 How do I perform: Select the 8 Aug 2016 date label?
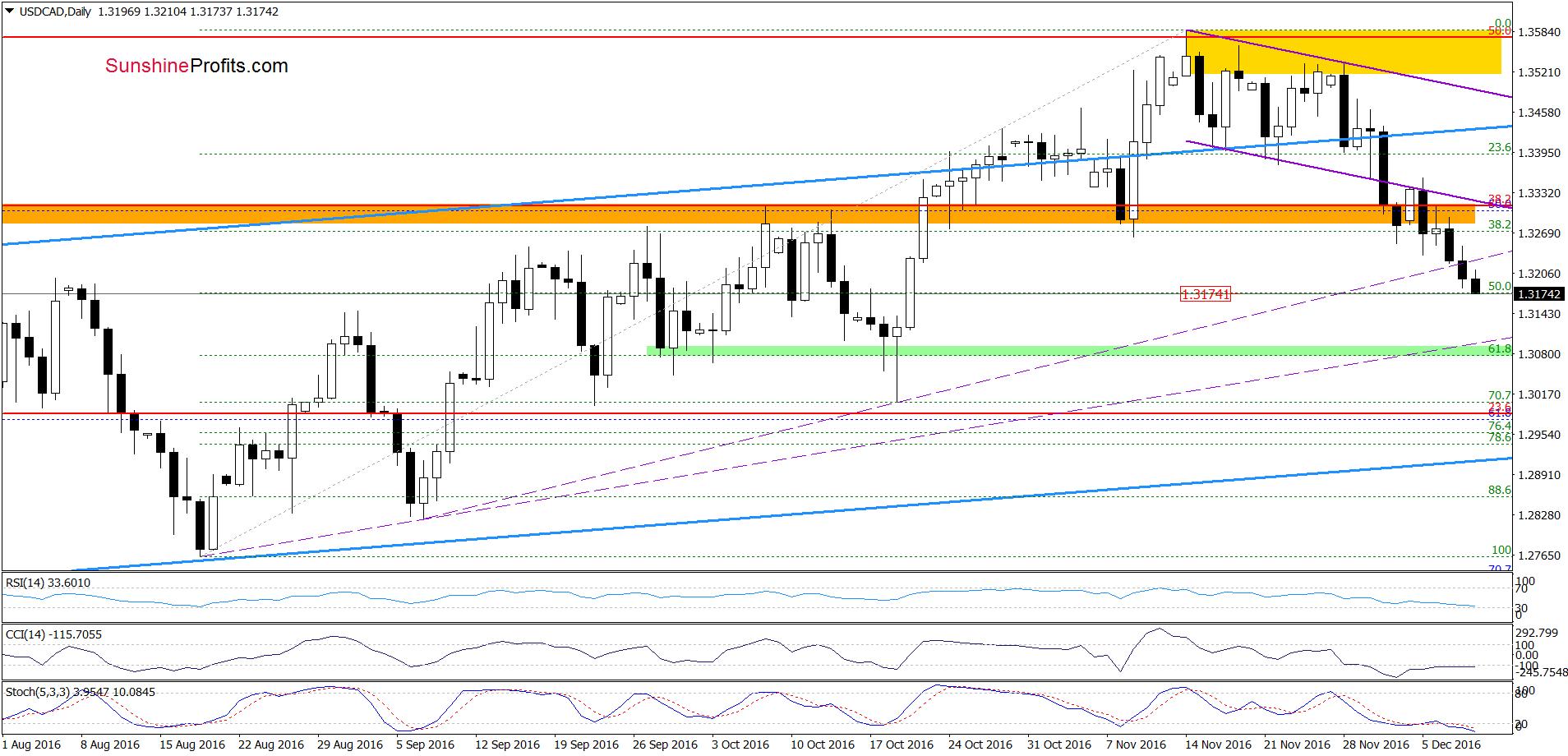click(x=110, y=744)
